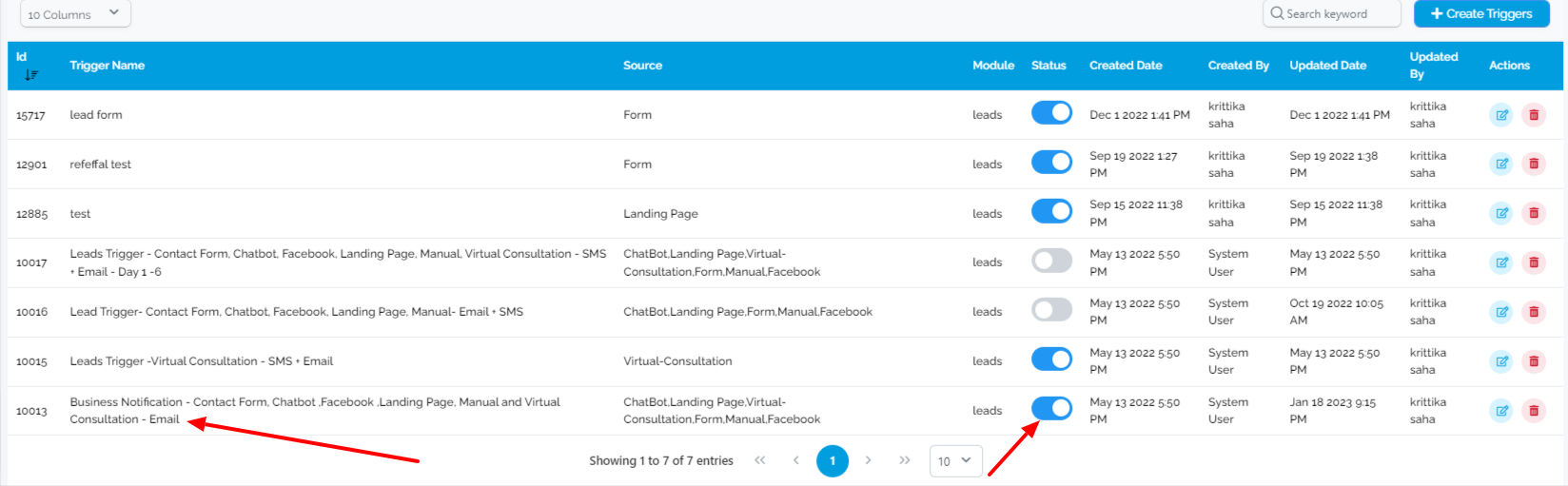Select the Id cell '10016'

click(31, 312)
